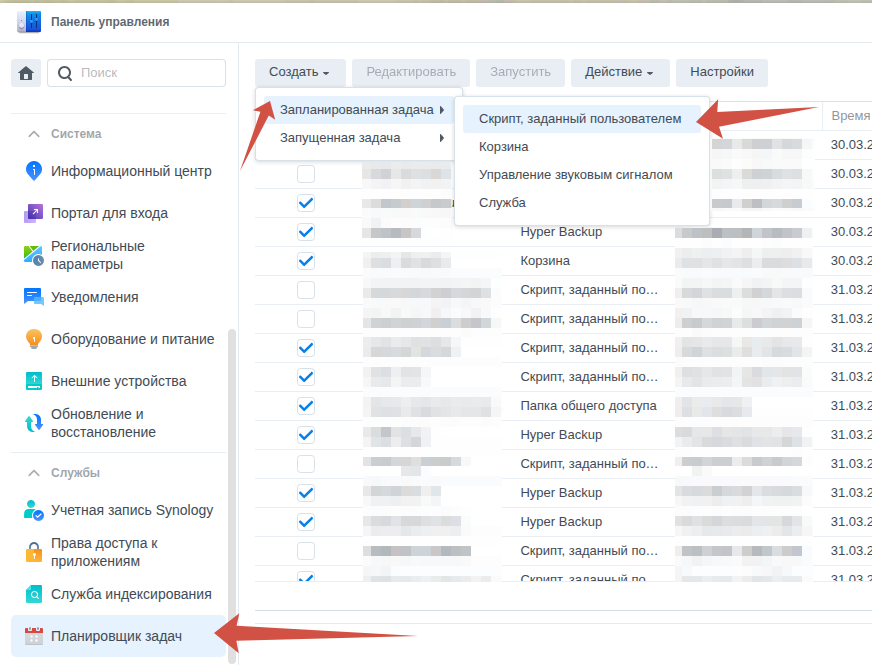Disable the task checkbox beside the first Hyper Backup row
This screenshot has height=665, width=872.
(x=306, y=232)
